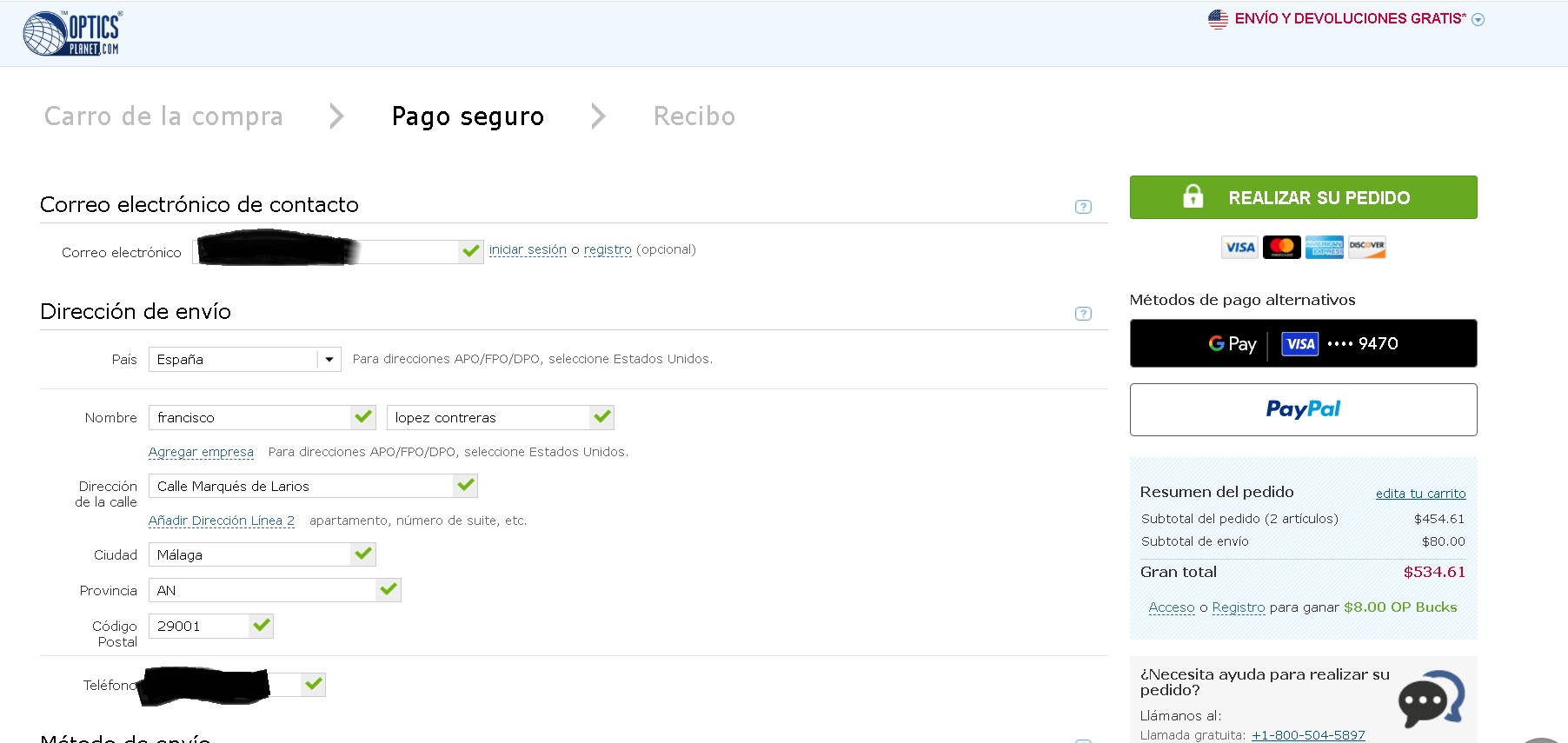Click the Discover card icon
Image resolution: width=1568 pixels, height=743 pixels.
[x=1366, y=248]
